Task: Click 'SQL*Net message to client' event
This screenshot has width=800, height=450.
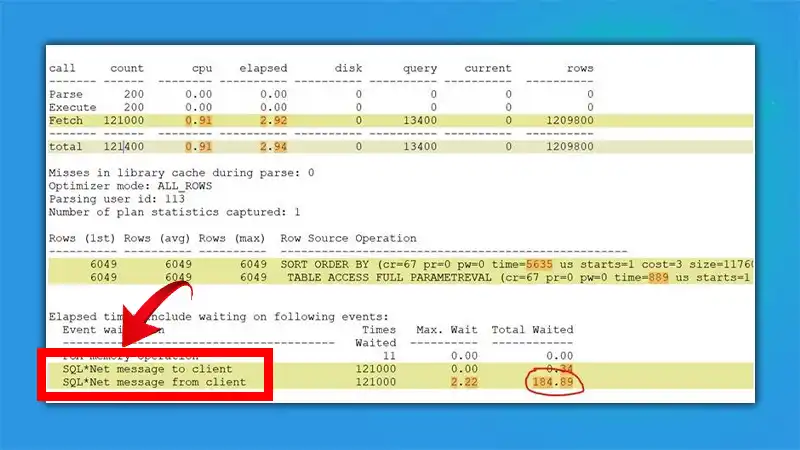Action: [x=147, y=369]
